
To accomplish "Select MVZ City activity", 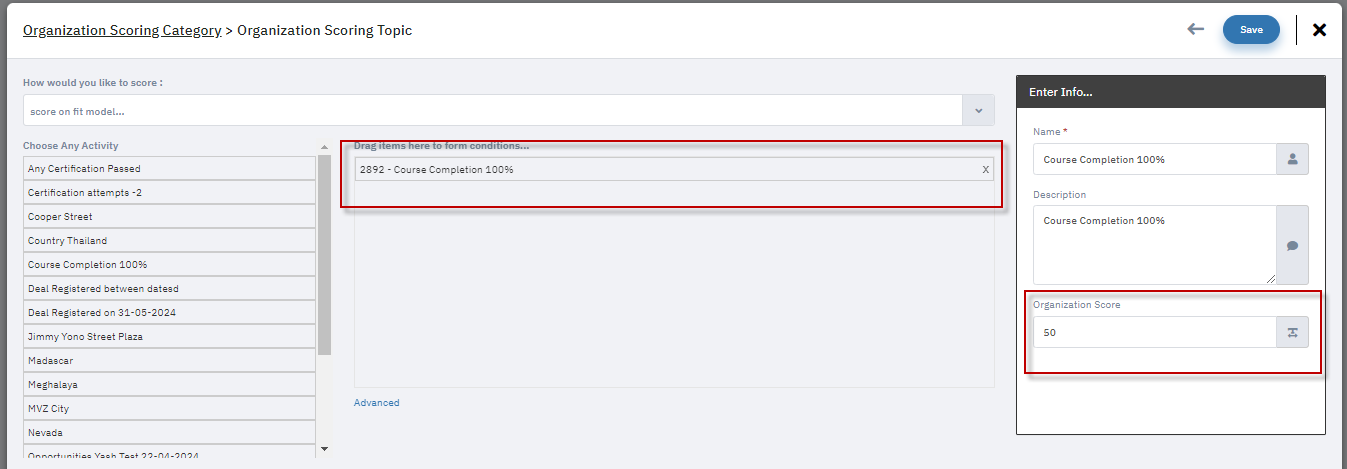I will click(169, 408).
